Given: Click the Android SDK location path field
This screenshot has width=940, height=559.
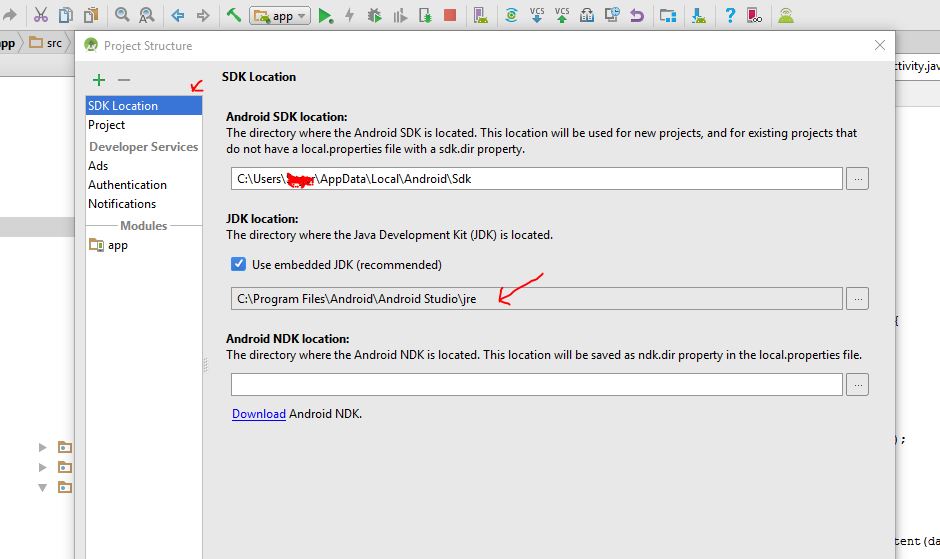Looking at the screenshot, I should pyautogui.click(x=537, y=179).
